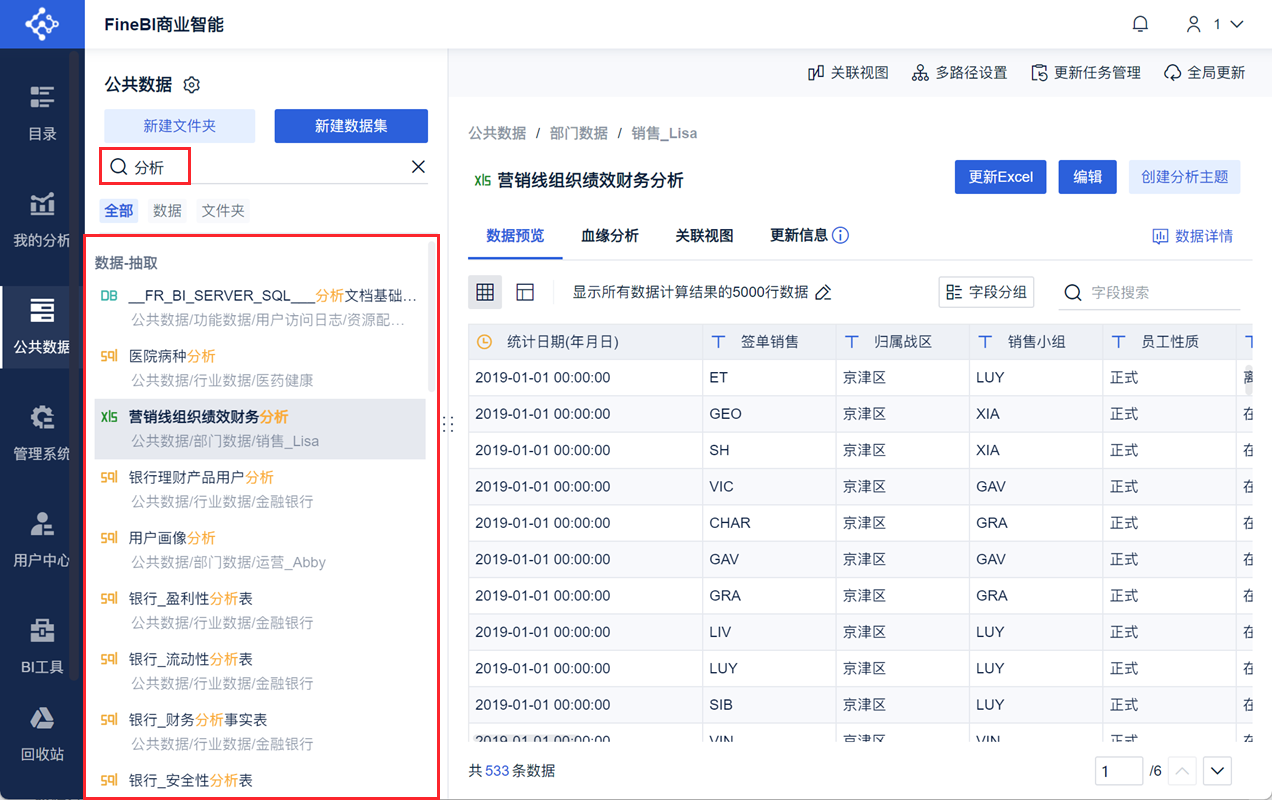Open 我的分析 in the sidebar
Image resolution: width=1272 pixels, height=800 pixels.
point(42,220)
